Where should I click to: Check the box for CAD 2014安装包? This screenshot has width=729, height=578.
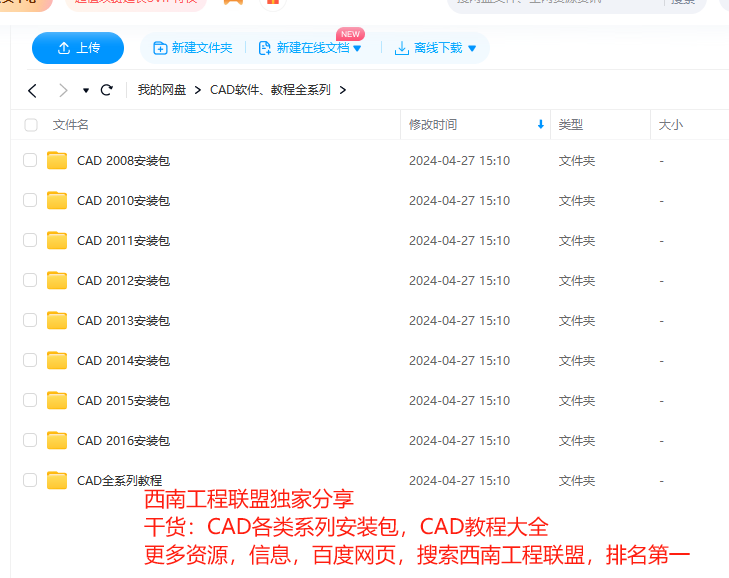(x=30, y=360)
